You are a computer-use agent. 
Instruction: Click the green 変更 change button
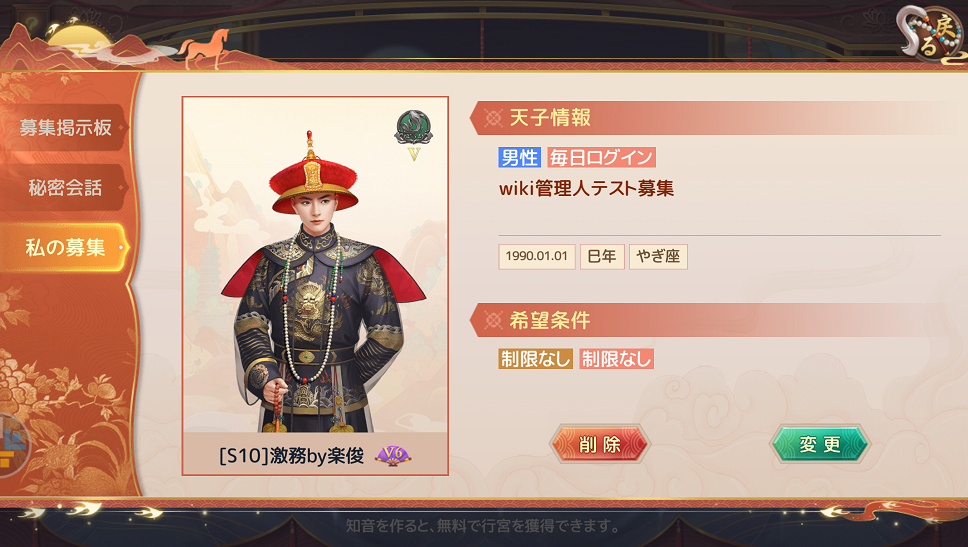pos(820,444)
